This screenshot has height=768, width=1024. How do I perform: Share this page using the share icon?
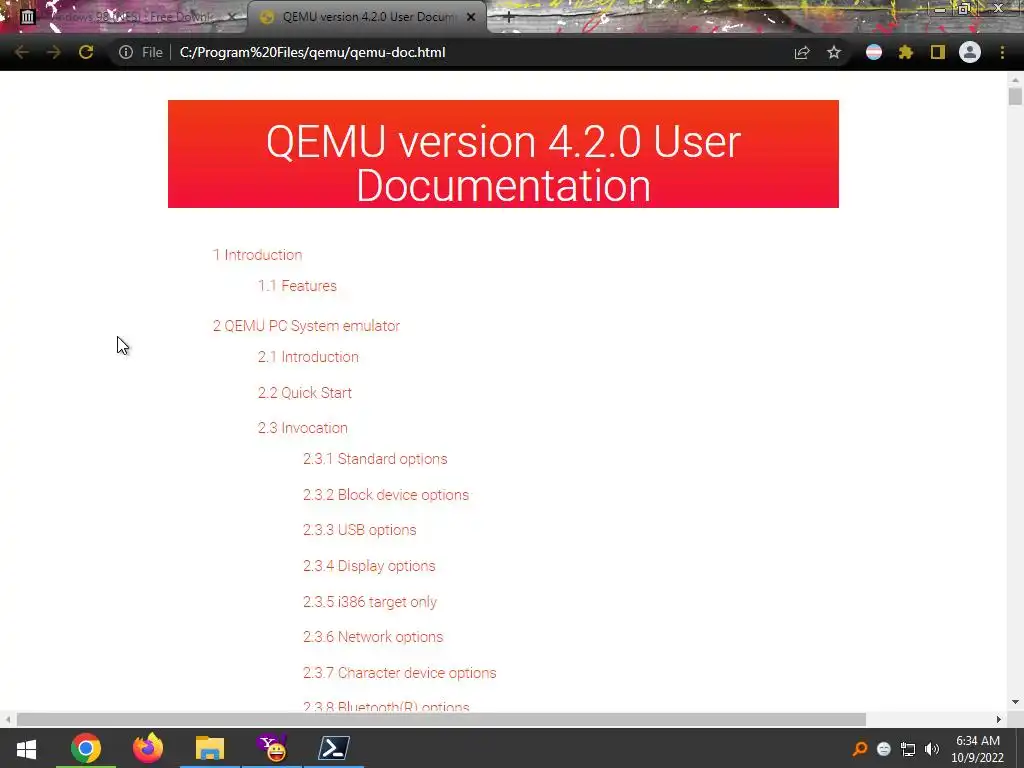point(802,52)
